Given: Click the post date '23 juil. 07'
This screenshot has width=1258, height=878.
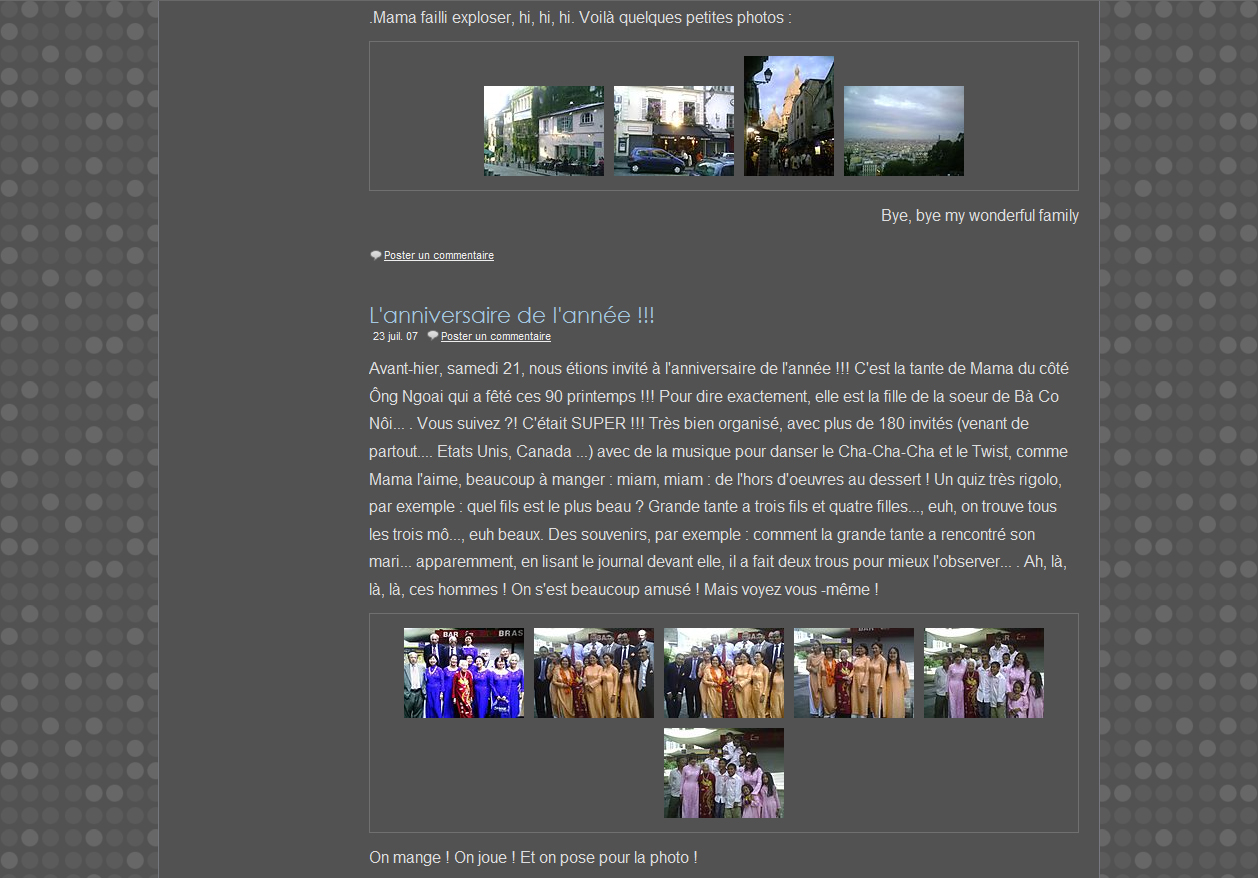Looking at the screenshot, I should 395,337.
